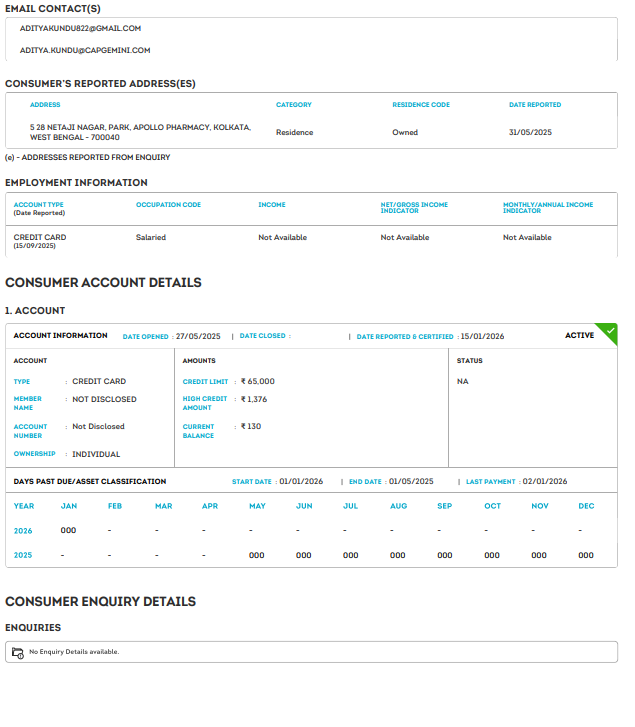
Task: Open the adityakundu822@gmail.com email contact
Action: [x=80, y=28]
